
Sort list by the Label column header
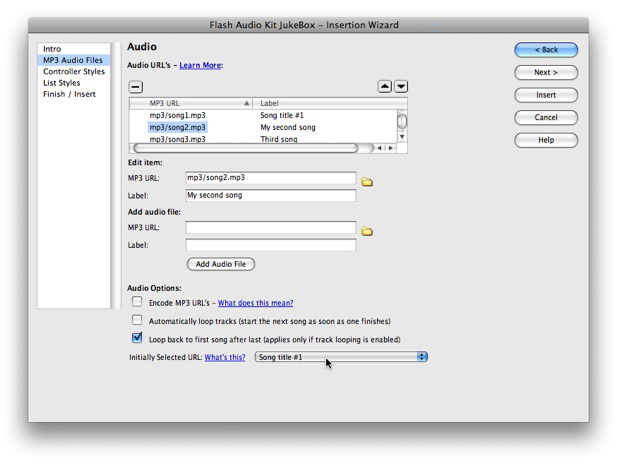tap(325, 103)
